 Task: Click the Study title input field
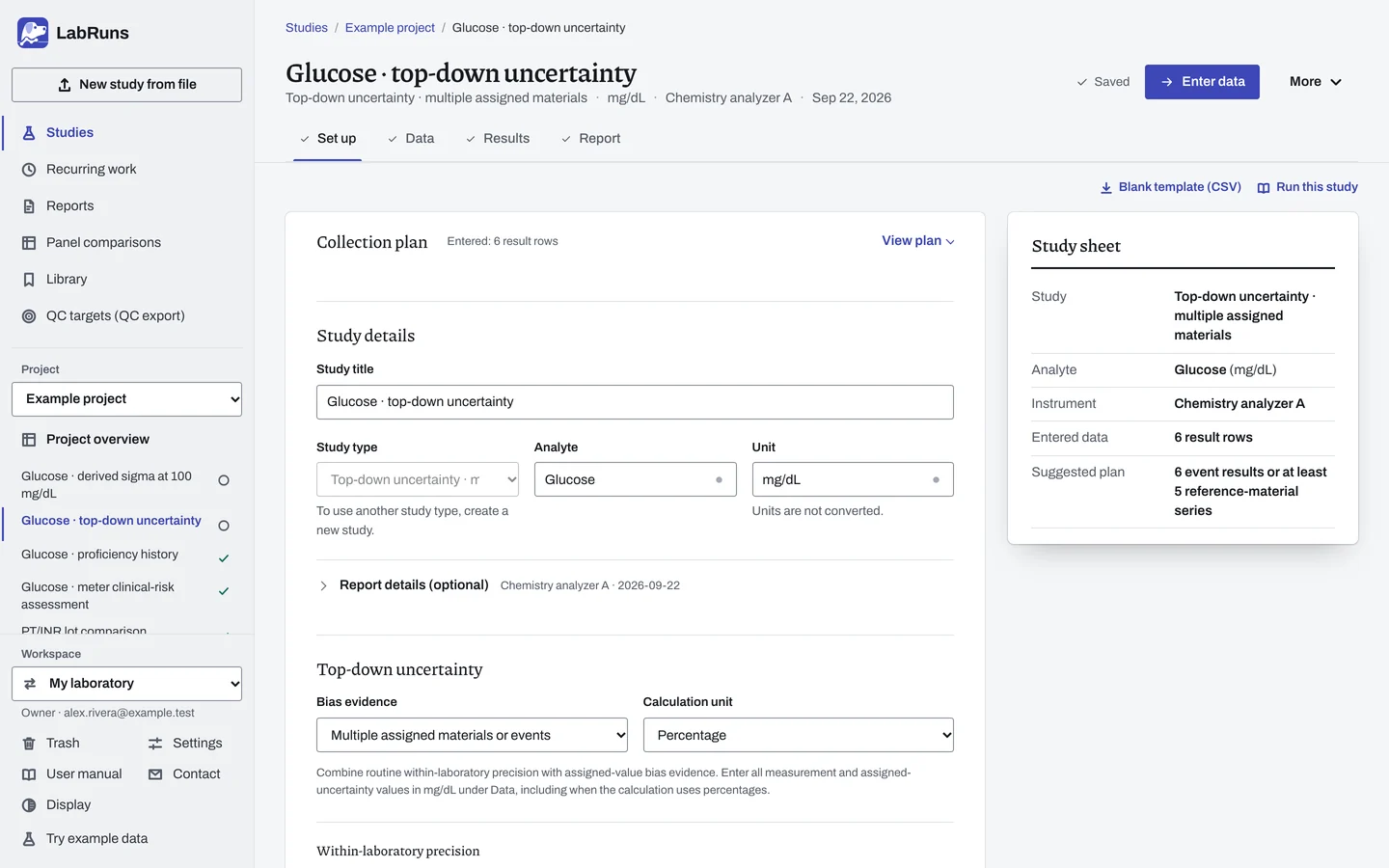pyautogui.click(x=635, y=402)
